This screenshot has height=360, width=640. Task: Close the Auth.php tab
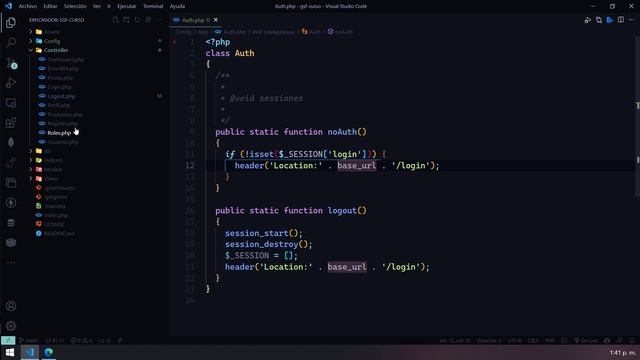pos(216,20)
